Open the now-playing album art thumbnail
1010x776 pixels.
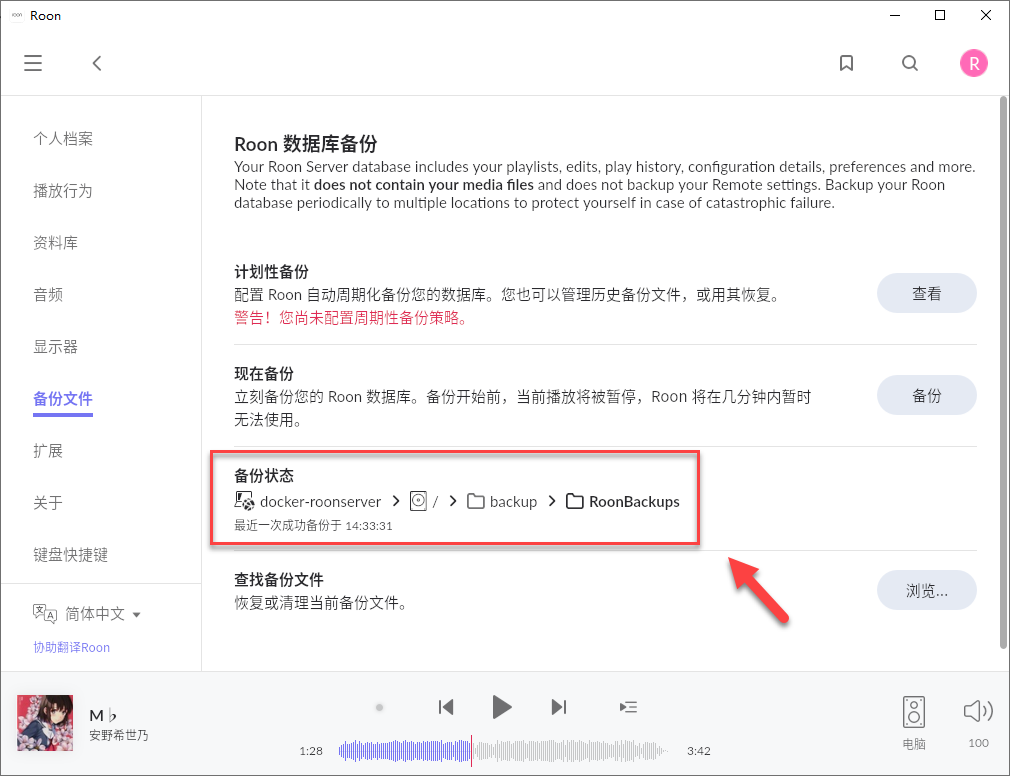pyautogui.click(x=45, y=723)
